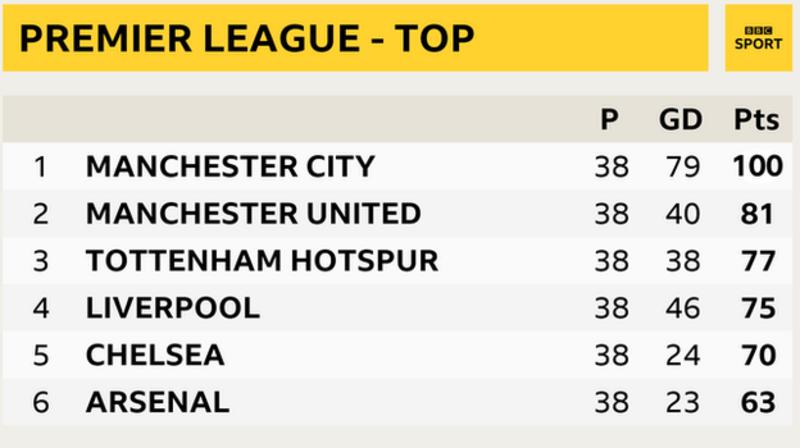The width and height of the screenshot is (800, 448).
Task: Select position number 1 in table
Action: point(41,166)
